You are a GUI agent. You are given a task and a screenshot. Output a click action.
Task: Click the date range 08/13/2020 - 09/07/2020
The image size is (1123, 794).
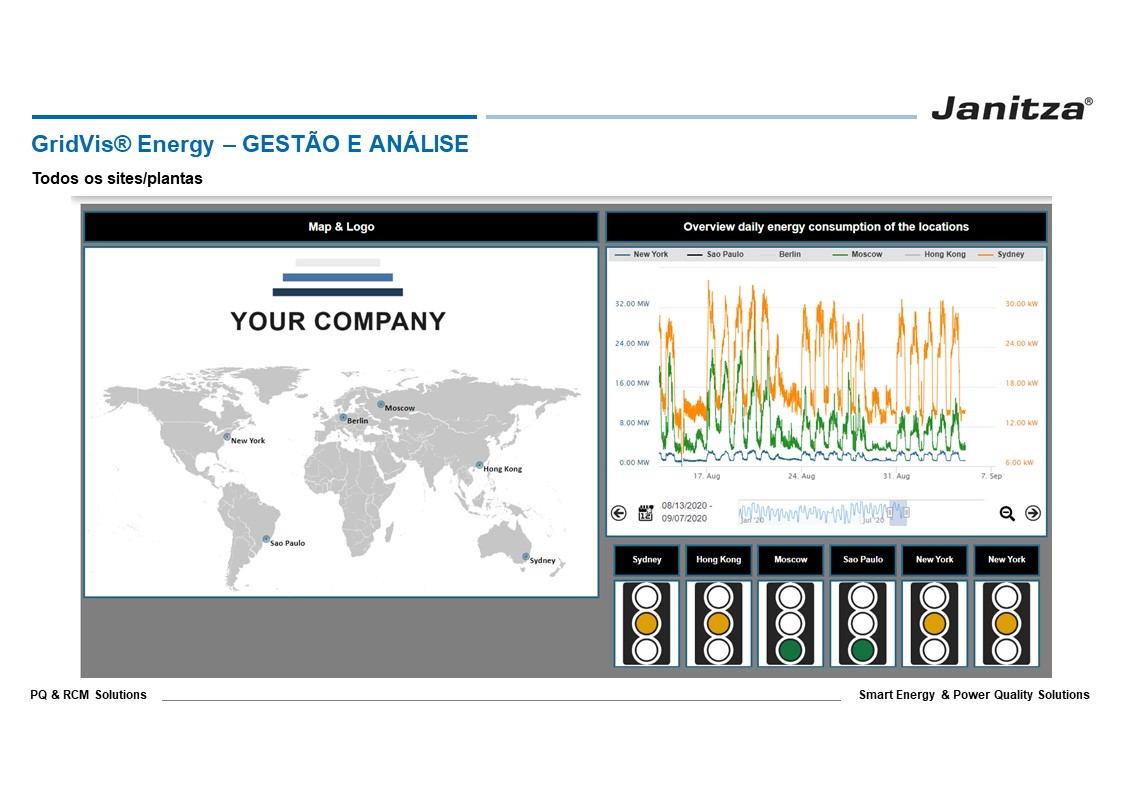coord(685,512)
